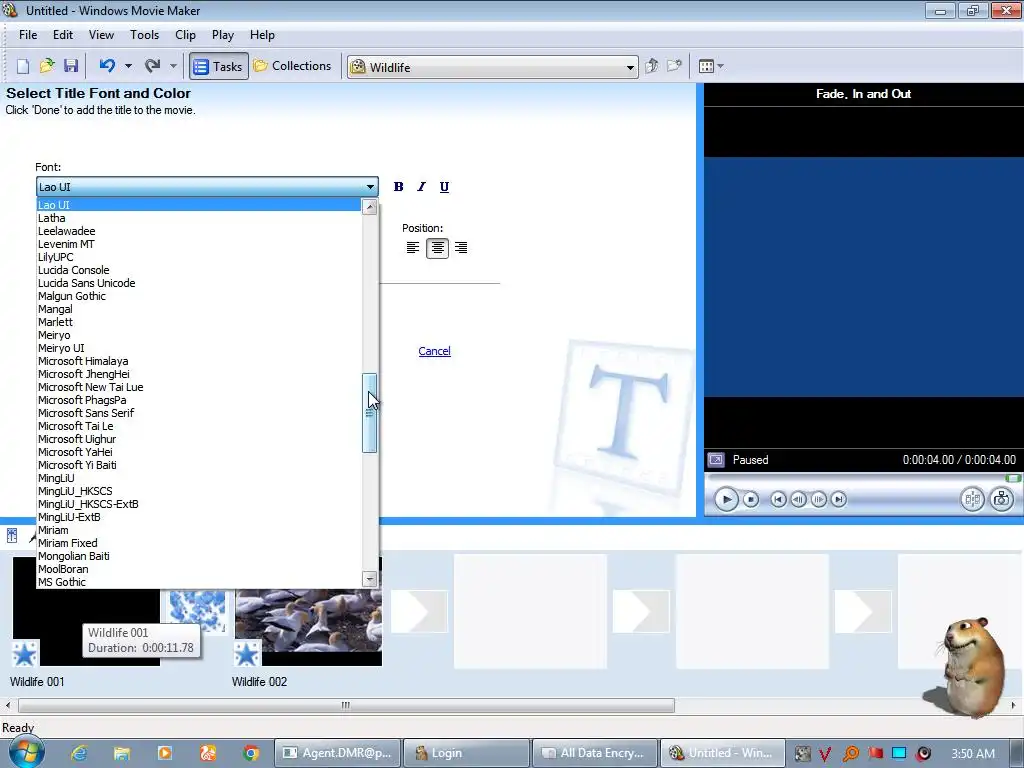Expand the Wildlife collection dropdown
This screenshot has width=1024, height=768.
630,67
